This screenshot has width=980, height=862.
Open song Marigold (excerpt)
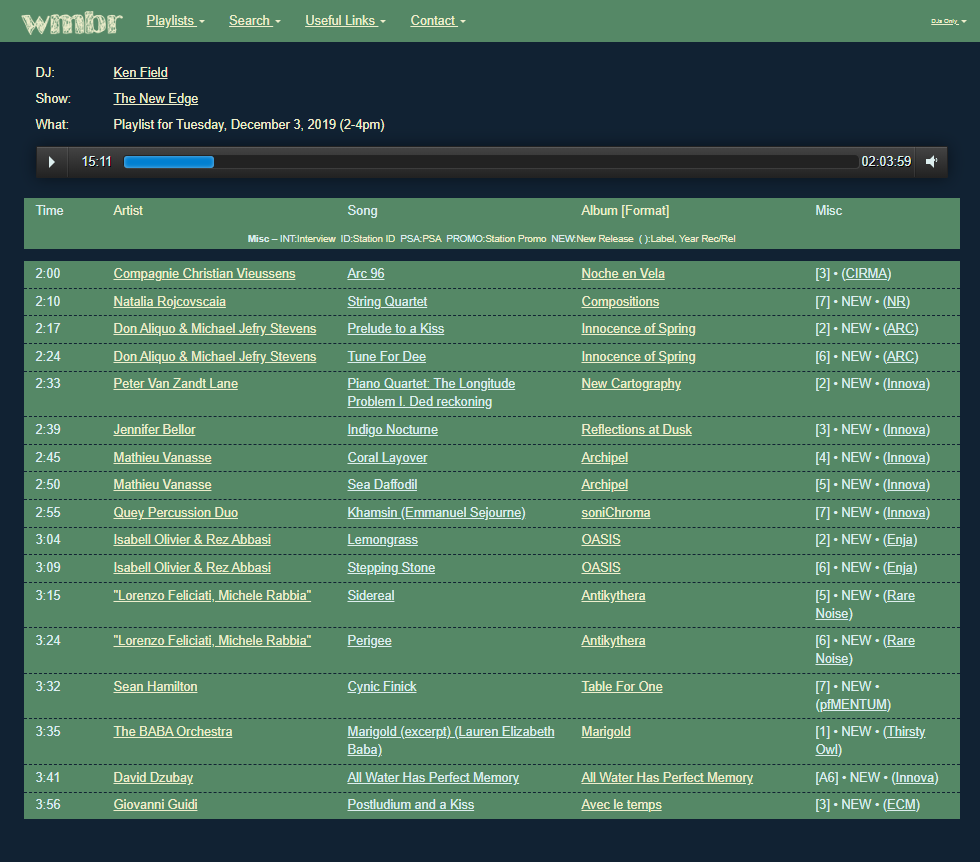[x=451, y=741]
